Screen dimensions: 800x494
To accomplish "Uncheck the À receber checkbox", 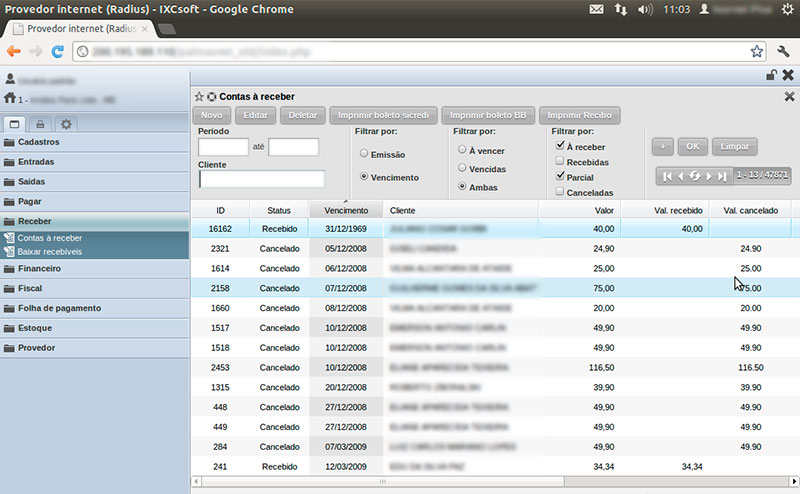I will (560, 145).
